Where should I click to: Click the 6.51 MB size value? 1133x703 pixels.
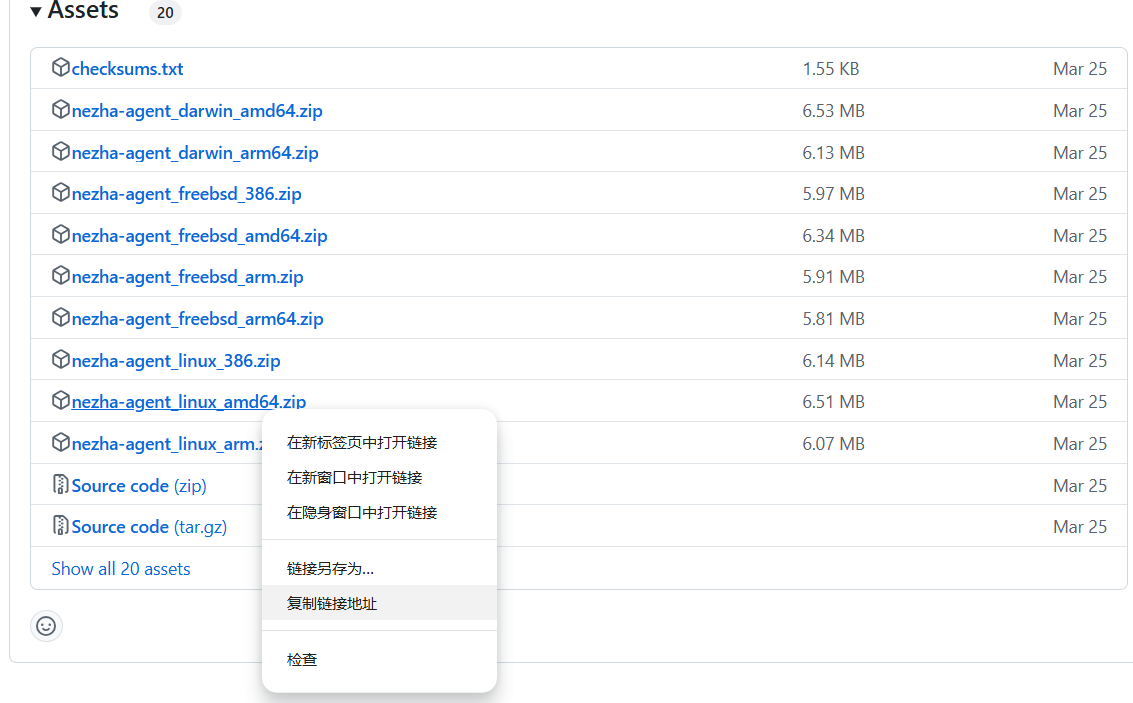click(833, 402)
